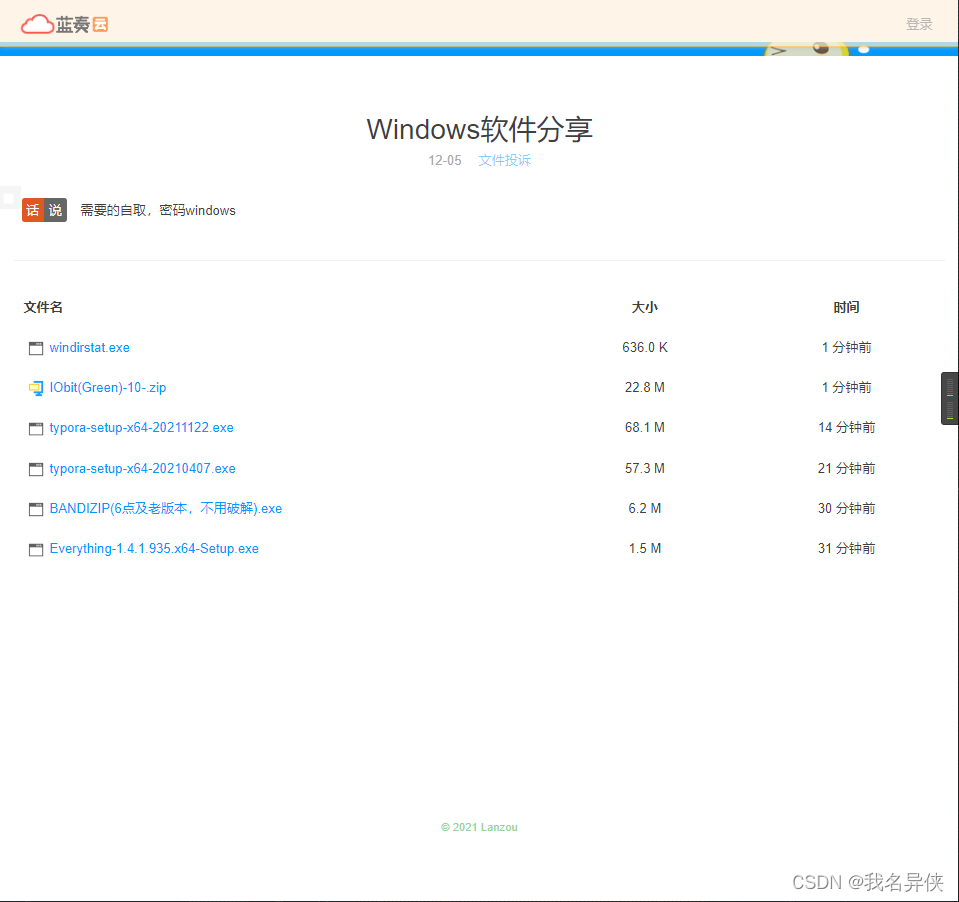Click the 6.2 M size value
The height and width of the screenshot is (902, 959).
point(645,508)
